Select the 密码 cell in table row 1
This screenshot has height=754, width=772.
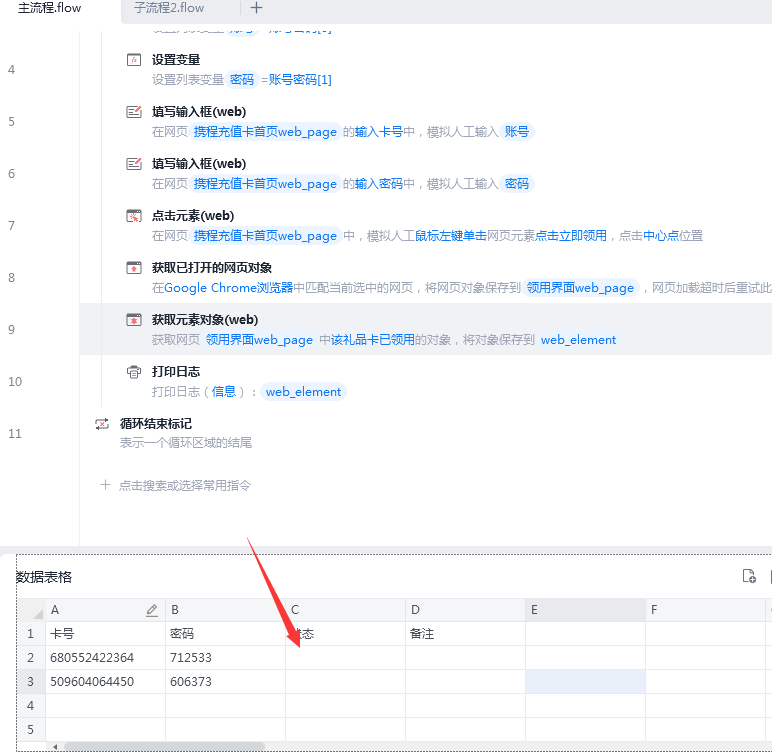(225, 634)
